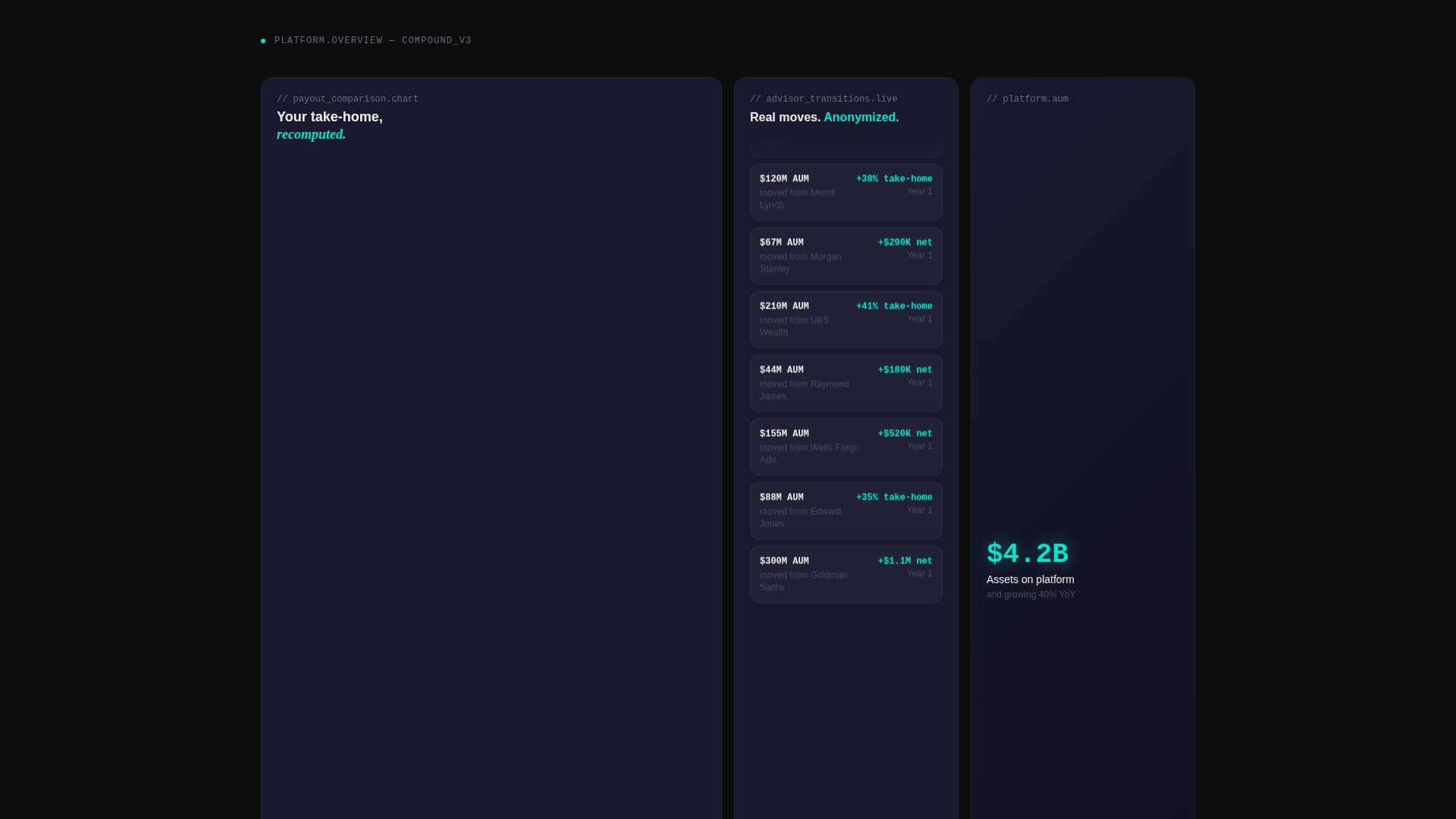Select the $300M AUM heading
This screenshot has width=1456, height=819.
coord(784,561)
